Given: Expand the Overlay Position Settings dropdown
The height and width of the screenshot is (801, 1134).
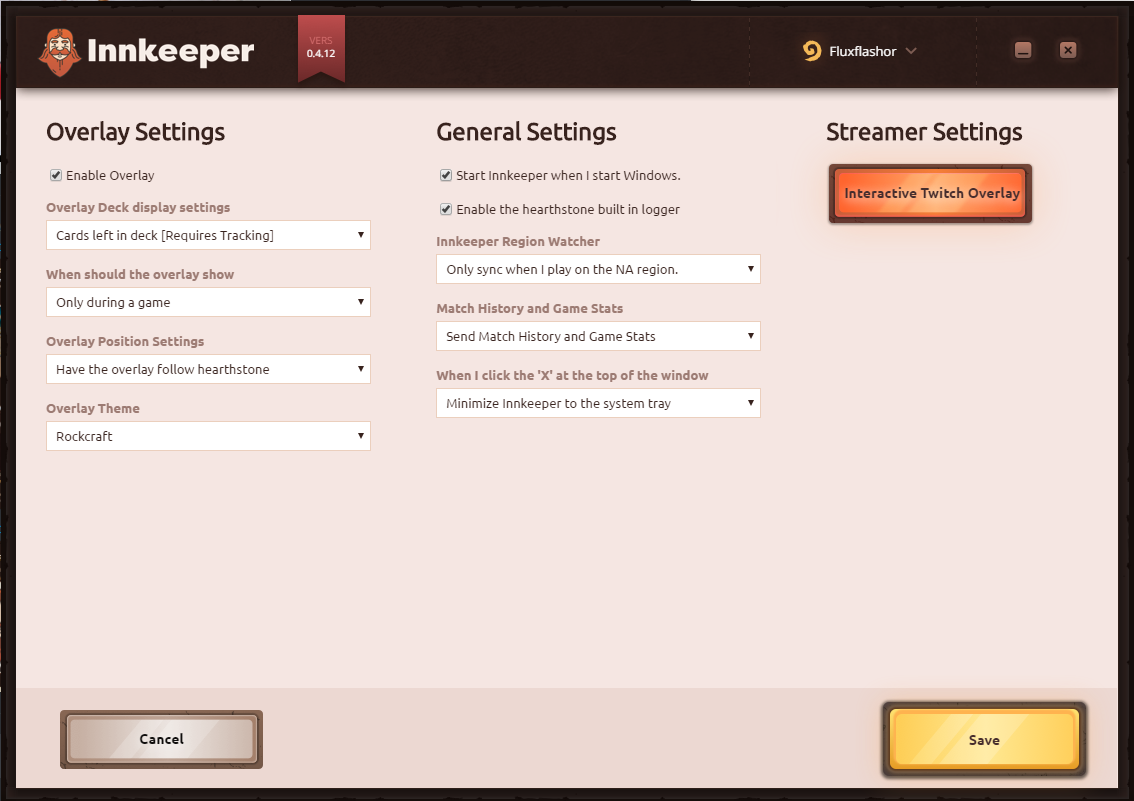Looking at the screenshot, I should click(207, 369).
